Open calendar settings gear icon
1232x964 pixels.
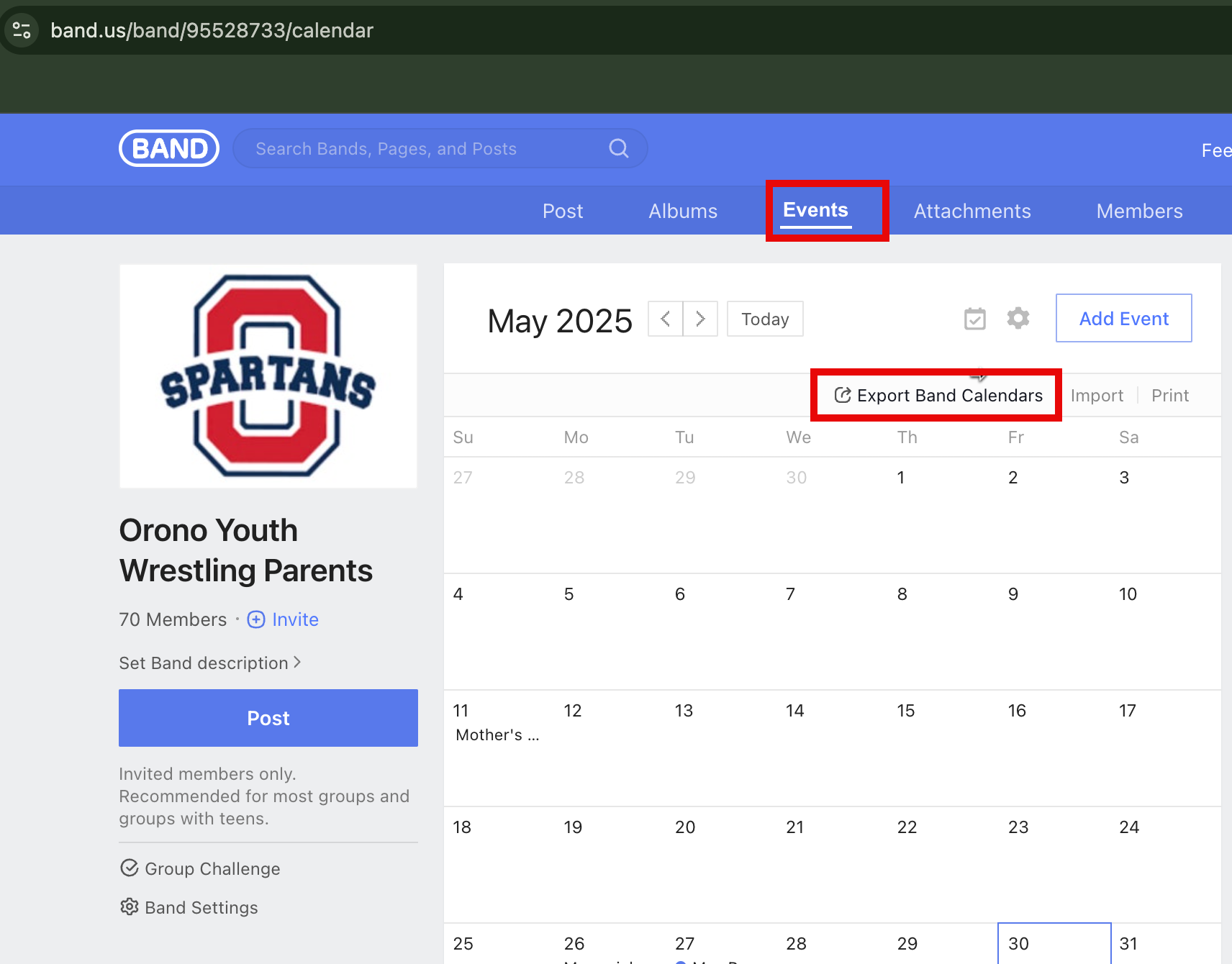coord(1018,318)
